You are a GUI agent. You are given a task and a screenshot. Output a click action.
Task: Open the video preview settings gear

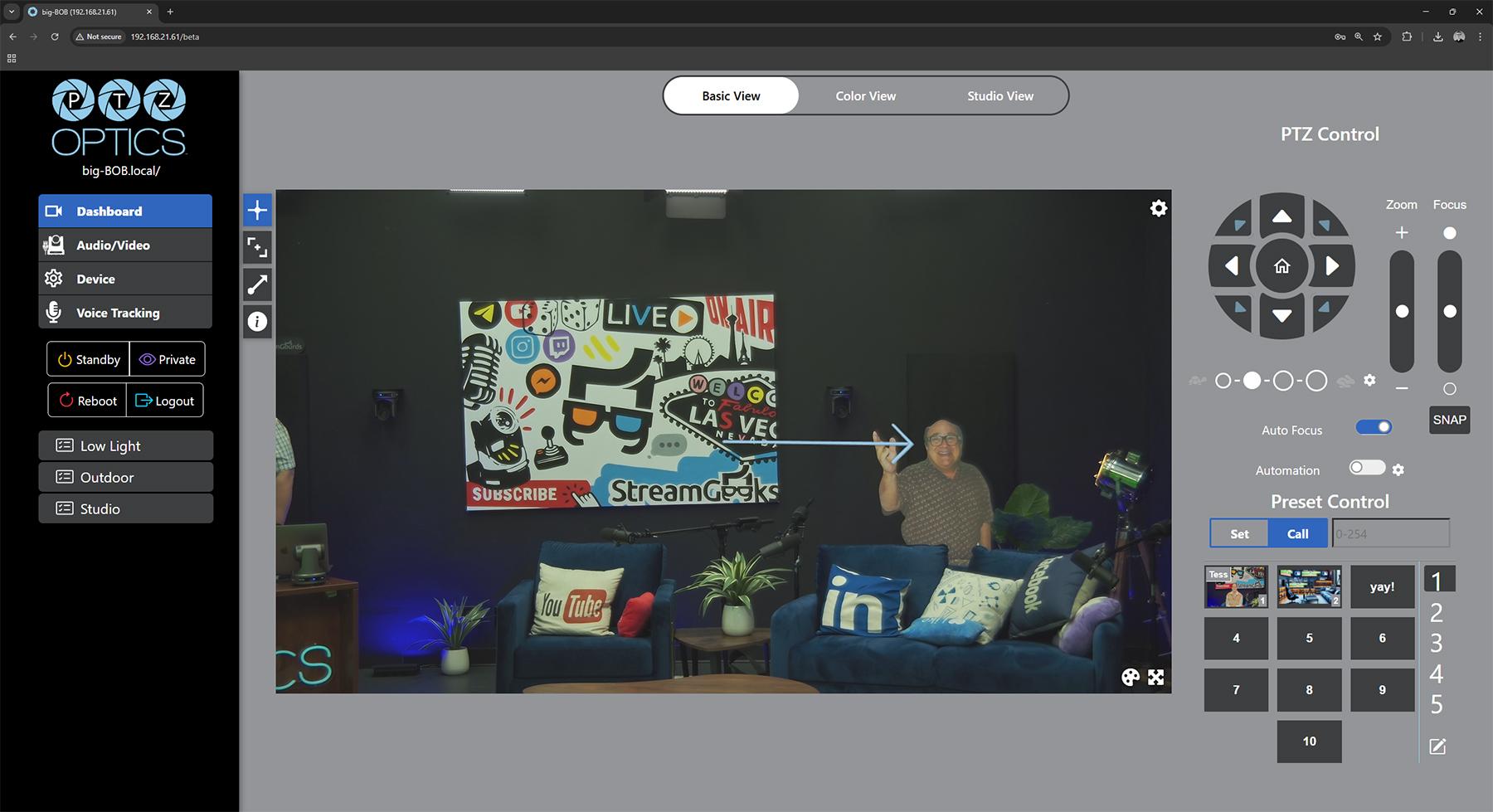click(x=1159, y=208)
